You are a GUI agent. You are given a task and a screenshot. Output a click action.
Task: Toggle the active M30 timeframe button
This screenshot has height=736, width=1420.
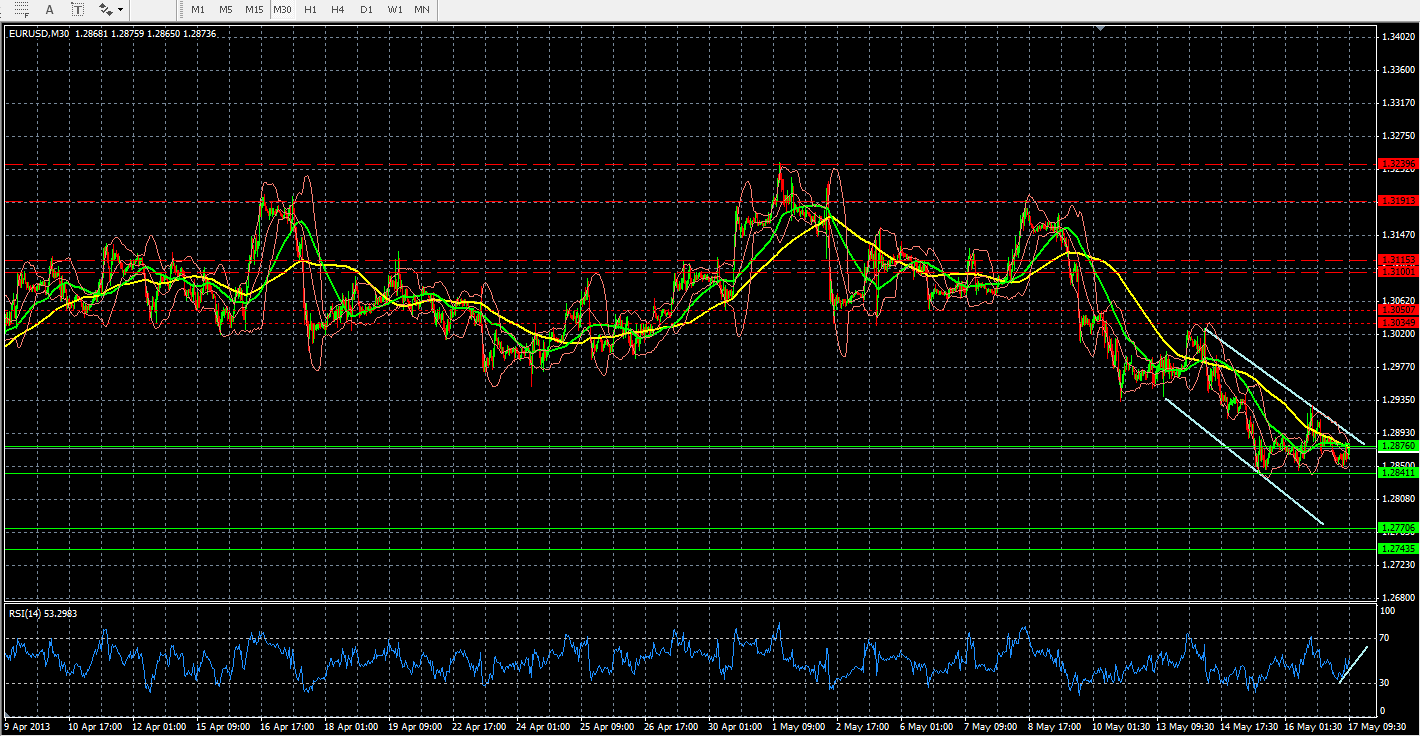[x=283, y=9]
